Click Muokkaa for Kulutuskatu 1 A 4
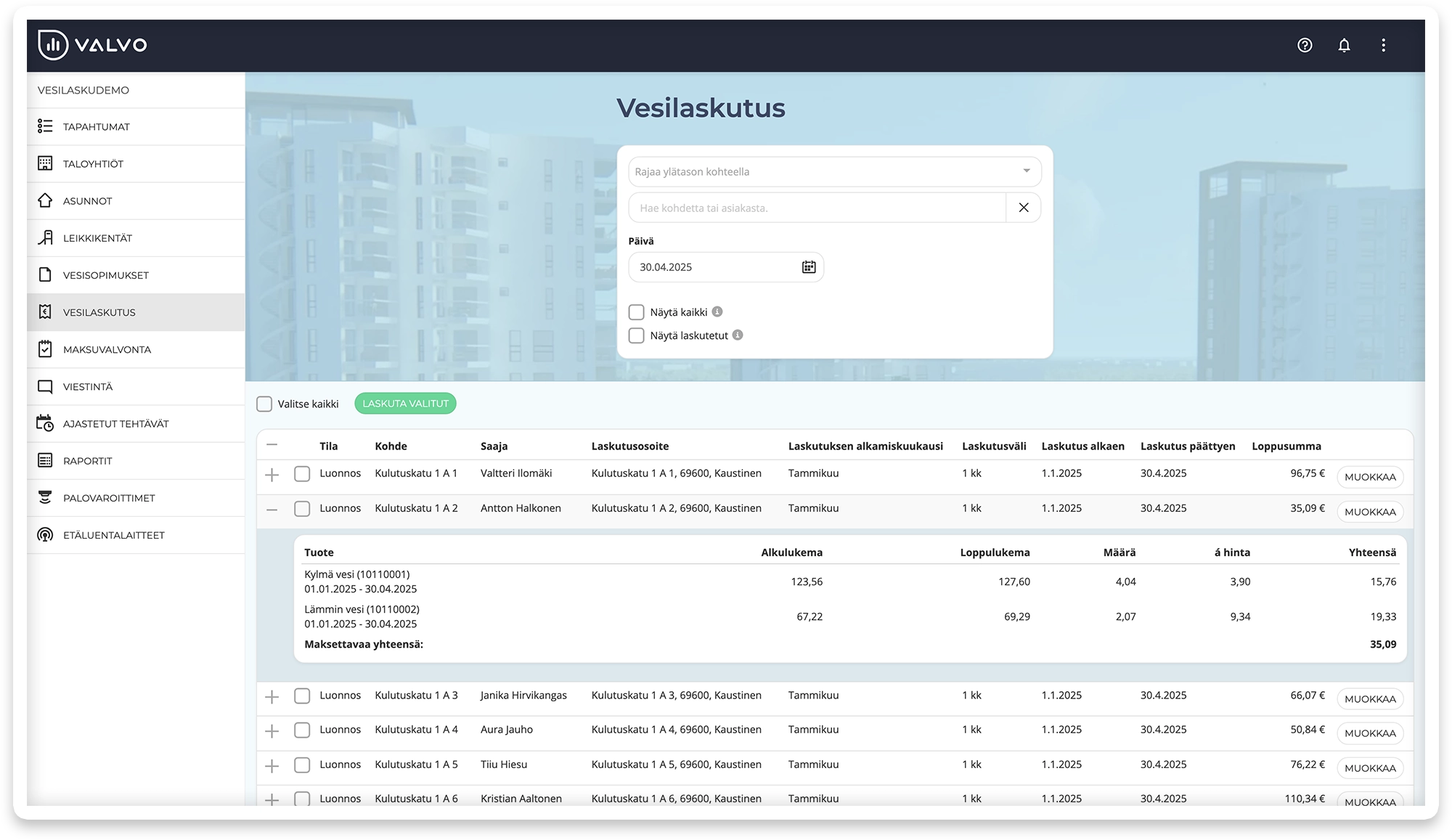Viewport: 1452px width, 840px height. tap(1370, 733)
